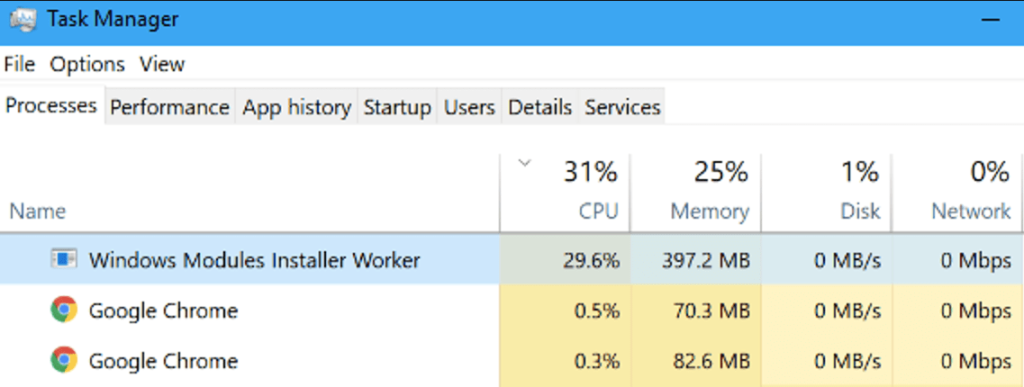This screenshot has width=1024, height=387.
Task: Show the Details tab
Action: pyautogui.click(x=539, y=107)
